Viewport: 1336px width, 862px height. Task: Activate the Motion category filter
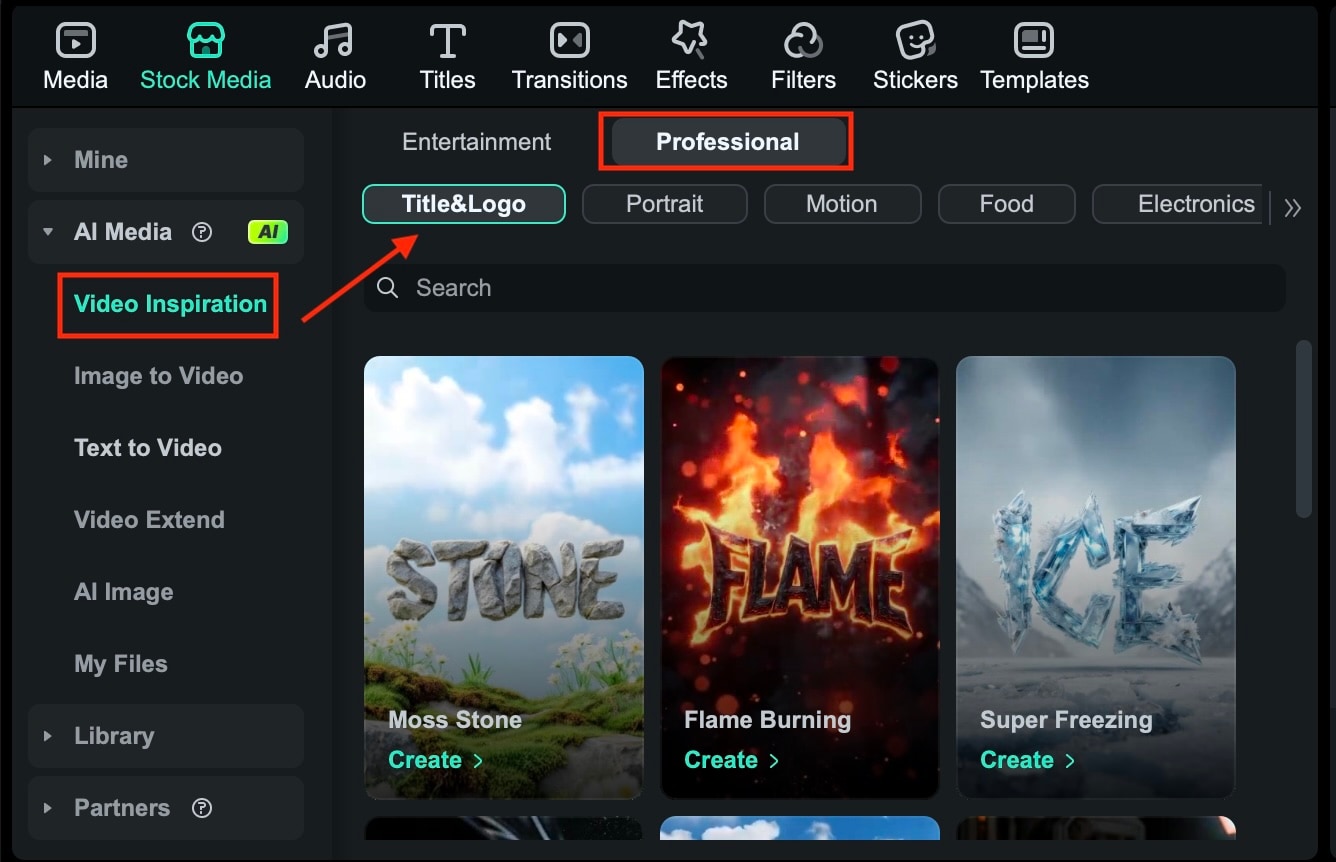point(842,203)
